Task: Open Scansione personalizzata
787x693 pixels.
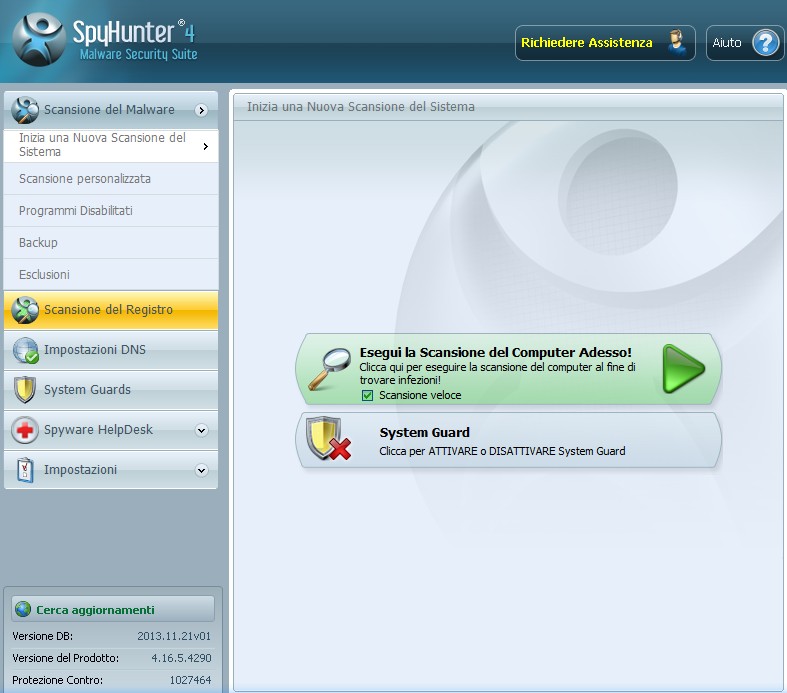Action: [x=111, y=179]
